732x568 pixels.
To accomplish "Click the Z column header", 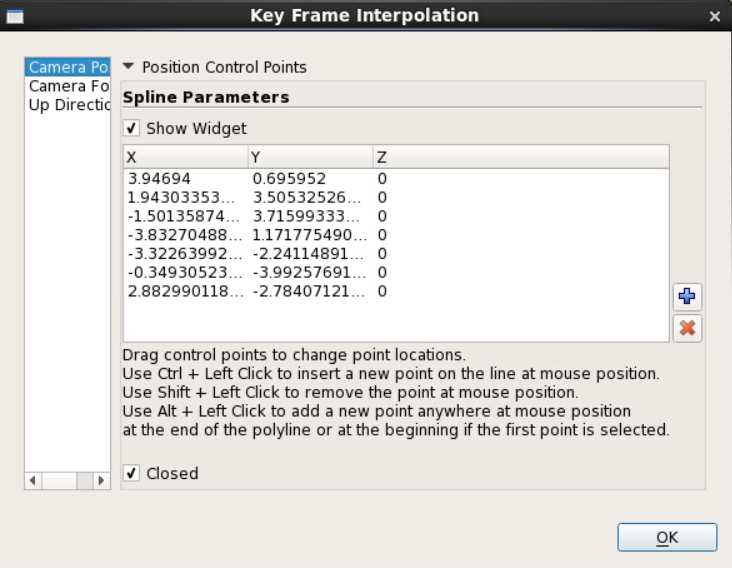I will (x=521, y=157).
